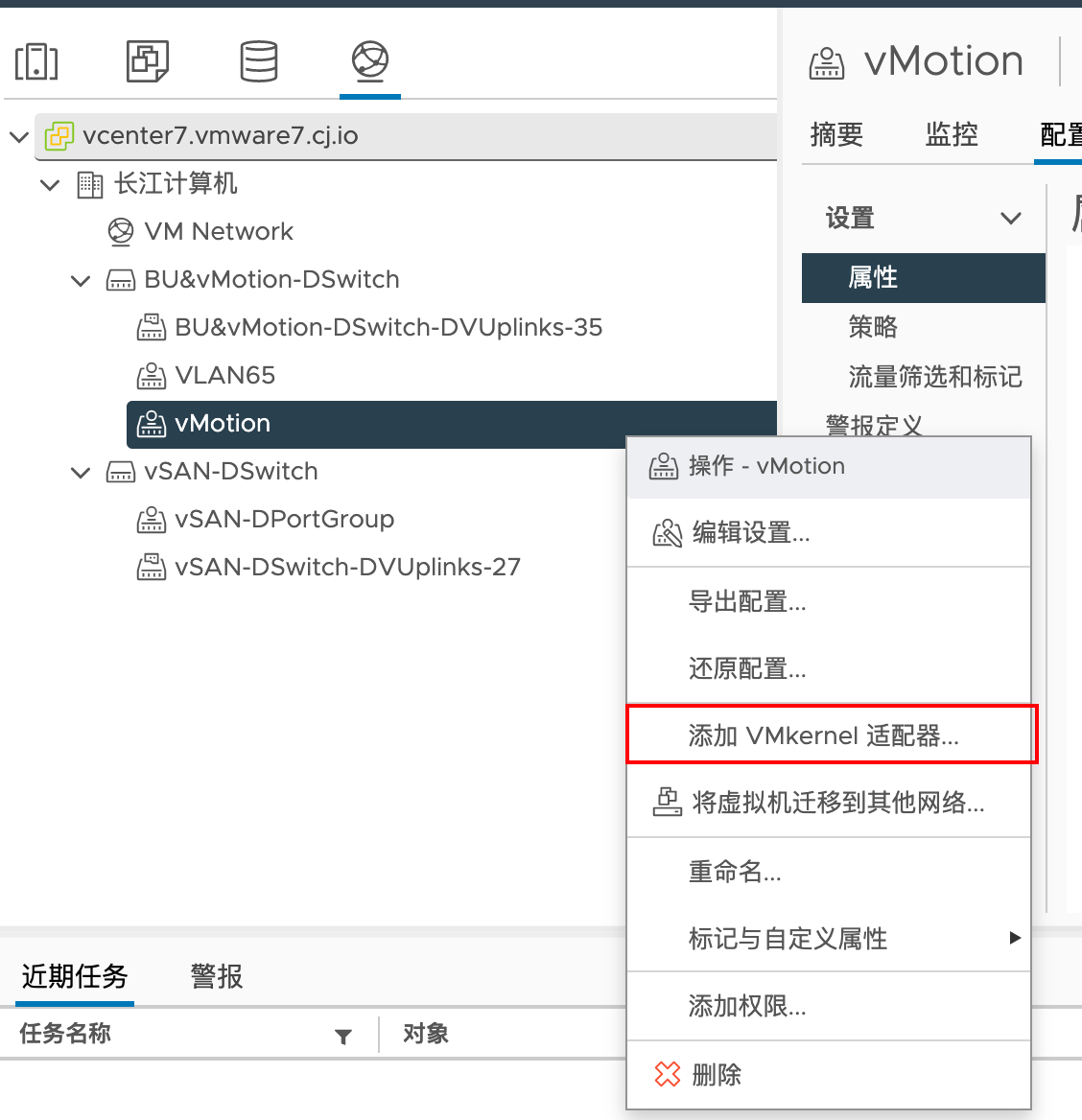Select vSAN-DPortGroup in the tree
Viewport: 1082px width, 1120px height.
(x=285, y=520)
